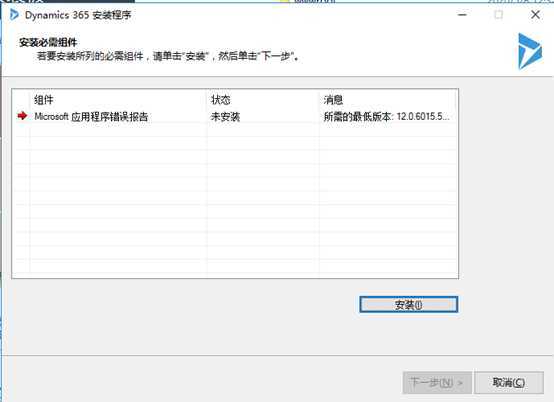Screen dimensions: 554x402
Task: Click the 取消(C) cancel button
Action: [509, 382]
